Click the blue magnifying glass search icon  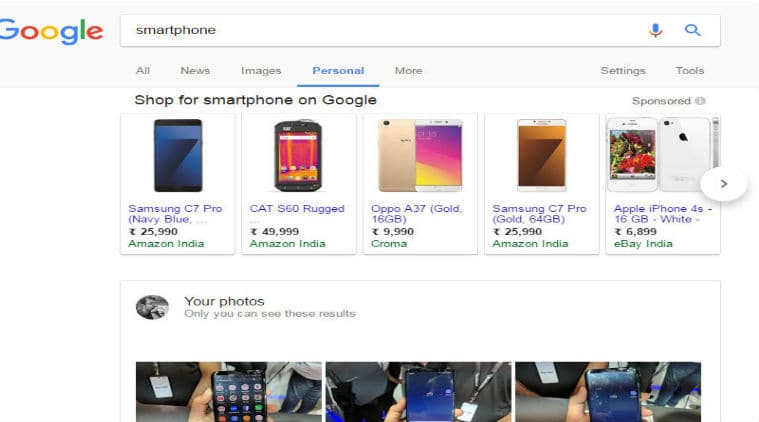tap(693, 30)
